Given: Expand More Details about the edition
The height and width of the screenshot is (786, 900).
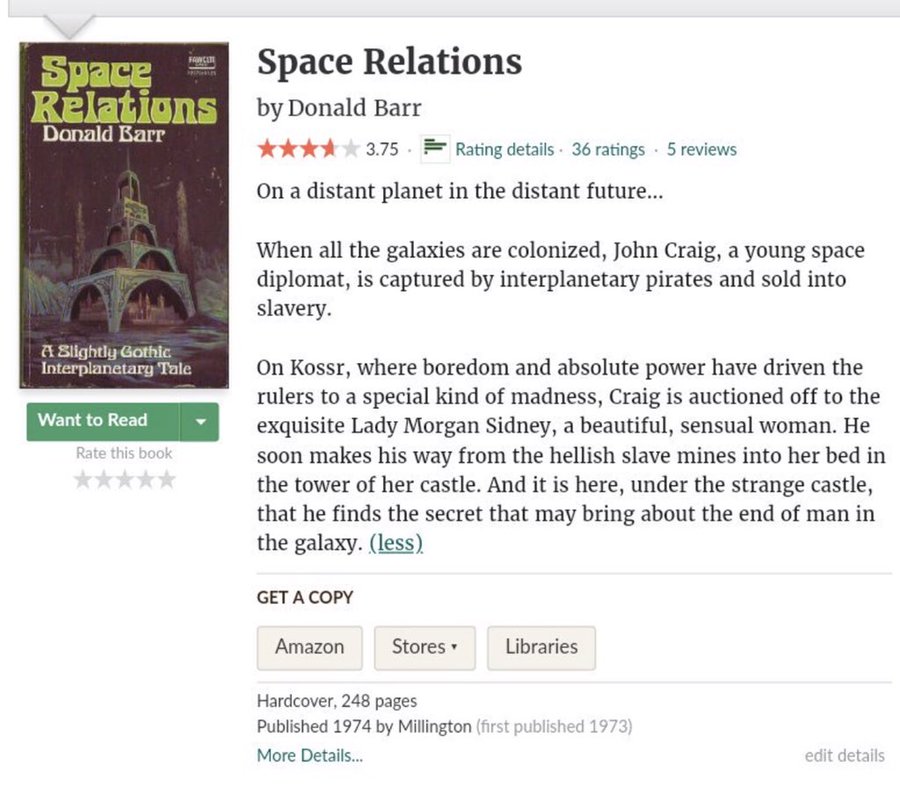Looking at the screenshot, I should click(x=309, y=755).
